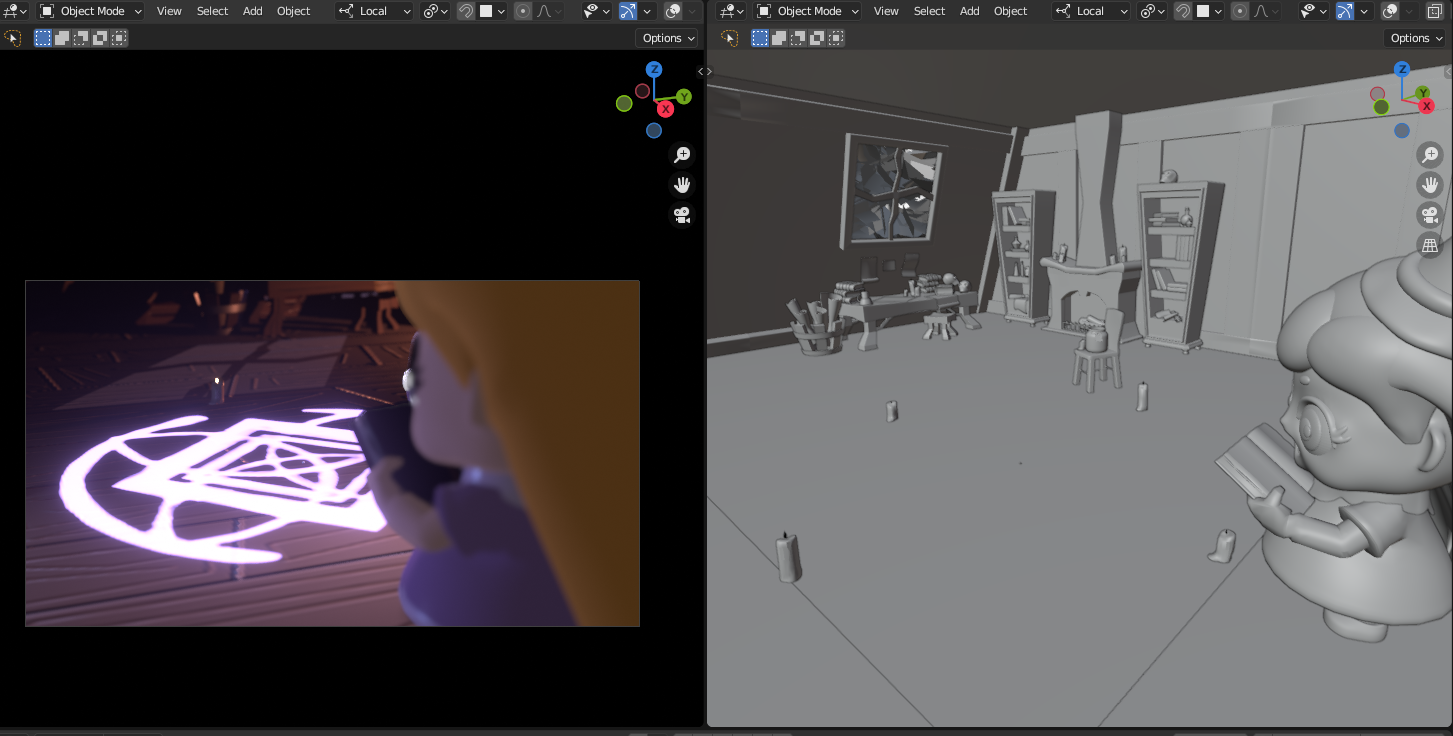The width and height of the screenshot is (1453, 736).
Task: Toggle gizmo display in left viewport
Action: coord(628,11)
